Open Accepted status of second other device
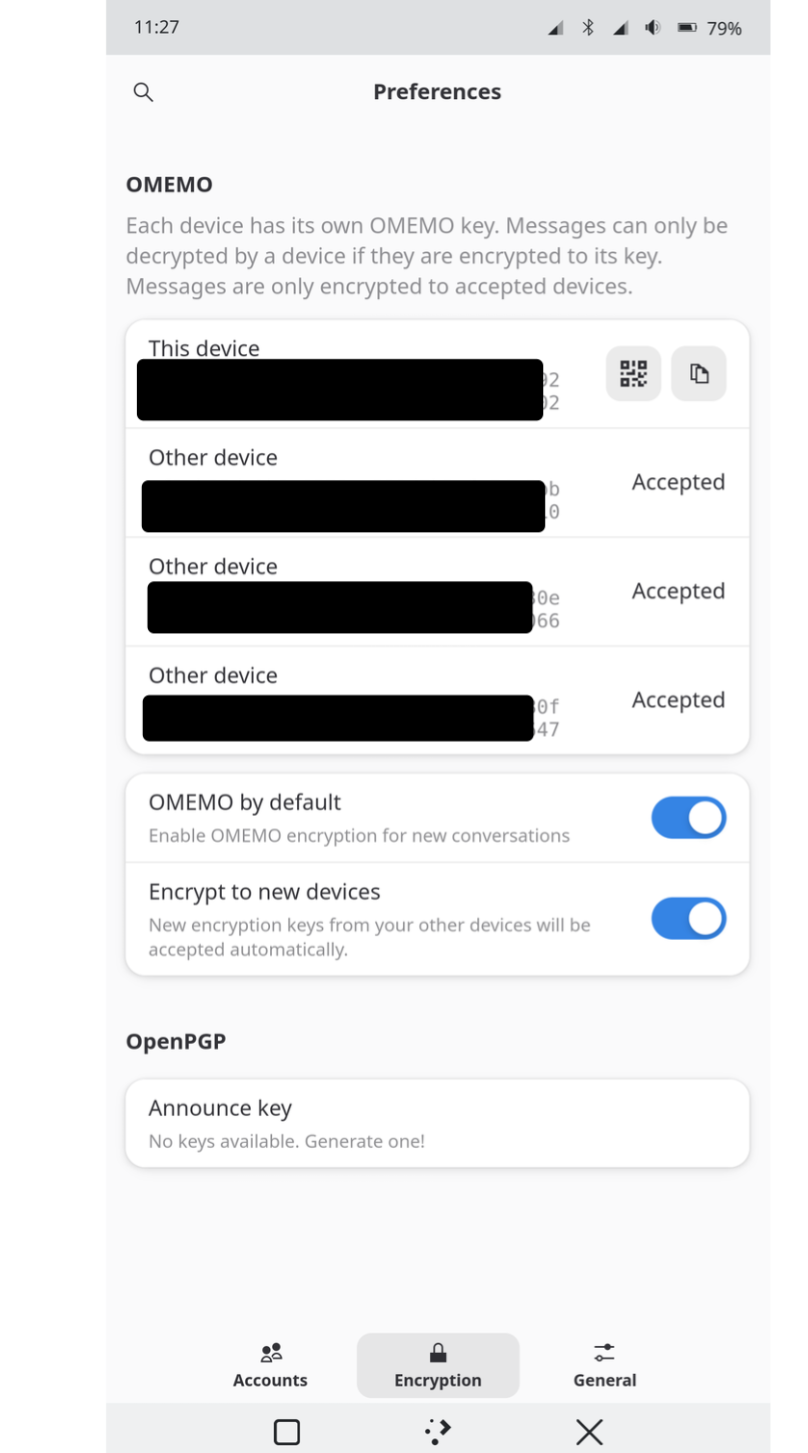Viewport: 808px width, 1453px height. (x=678, y=591)
